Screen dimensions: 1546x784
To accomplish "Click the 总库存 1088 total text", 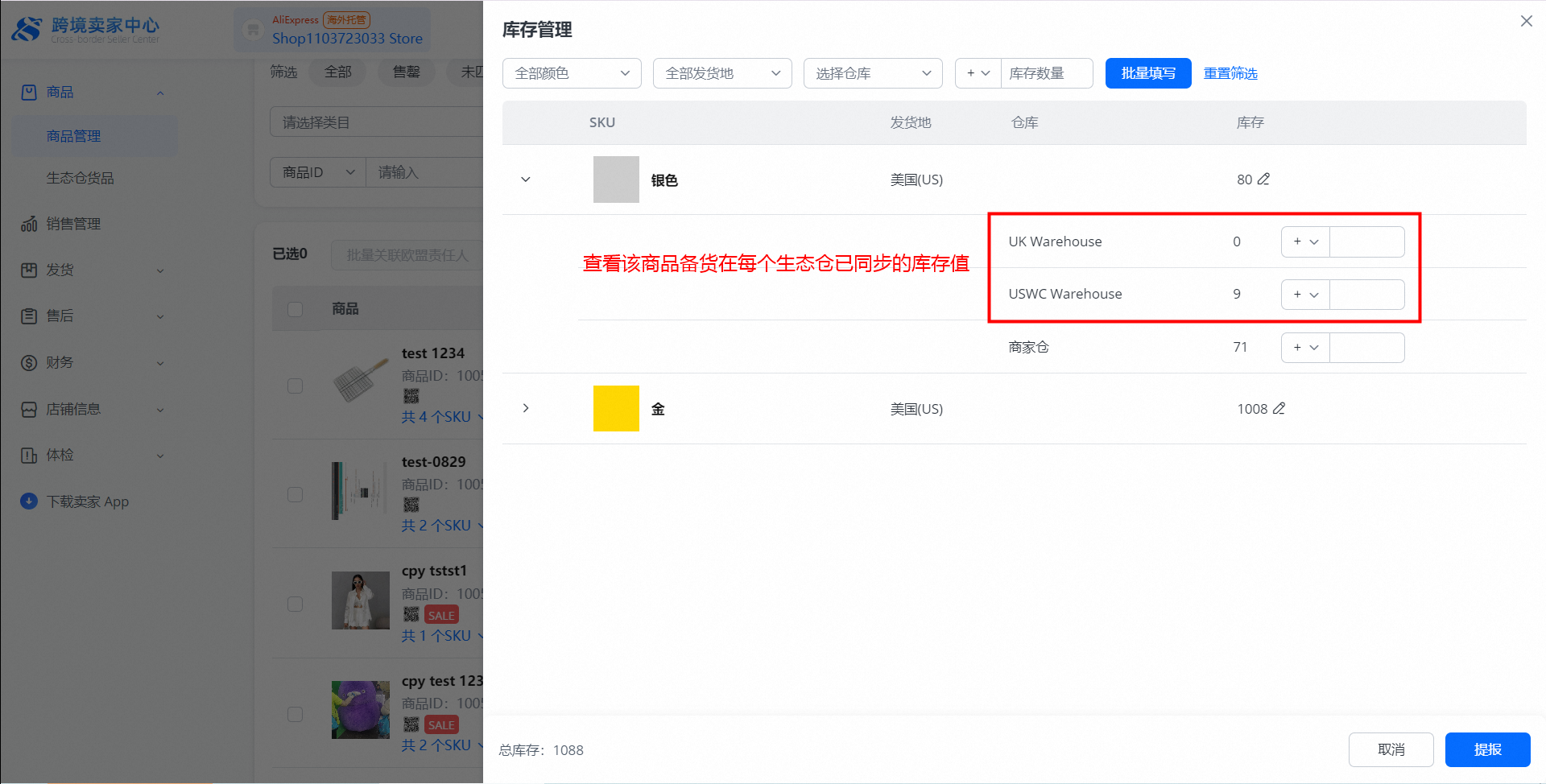I will pos(541,750).
